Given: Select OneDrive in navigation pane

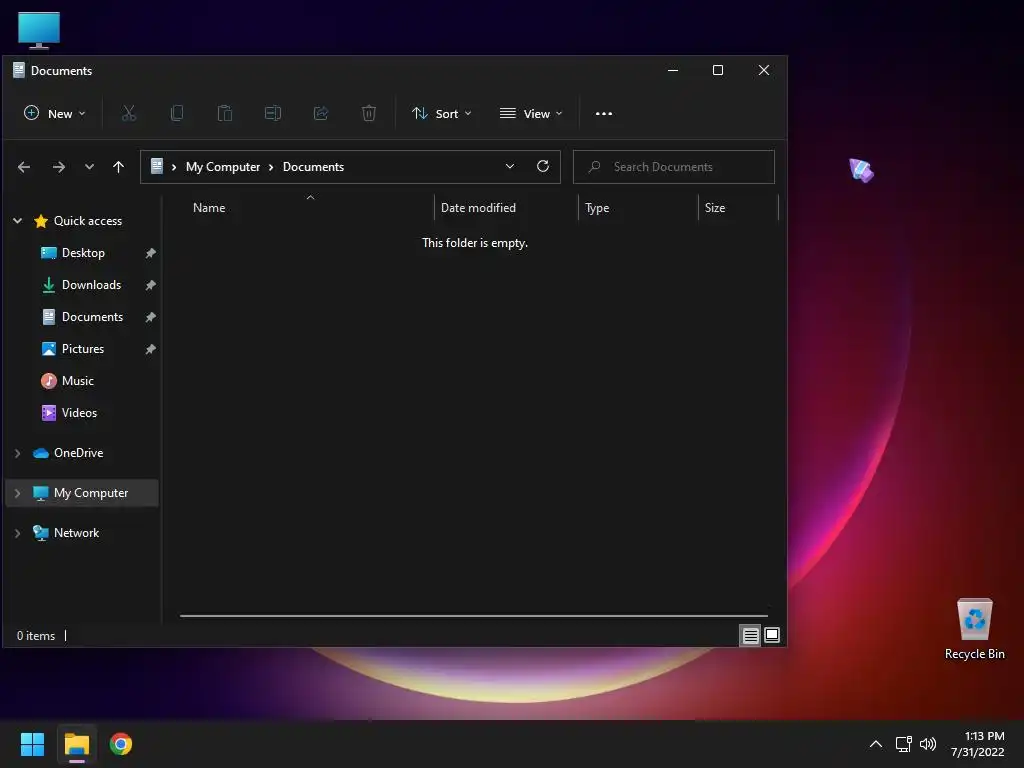Looking at the screenshot, I should point(78,453).
